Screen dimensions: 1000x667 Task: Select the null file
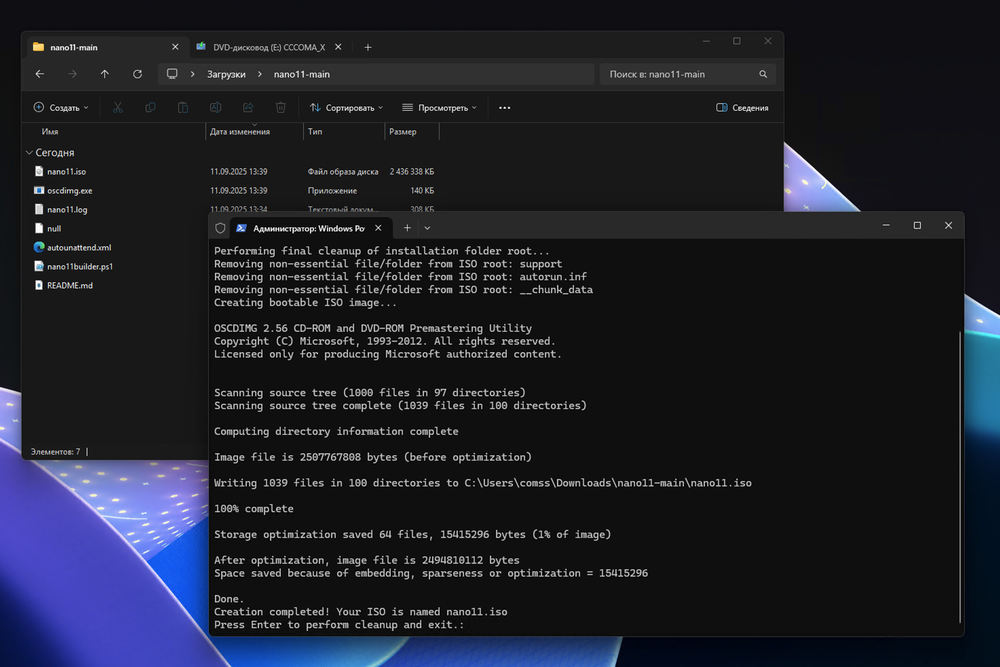54,228
